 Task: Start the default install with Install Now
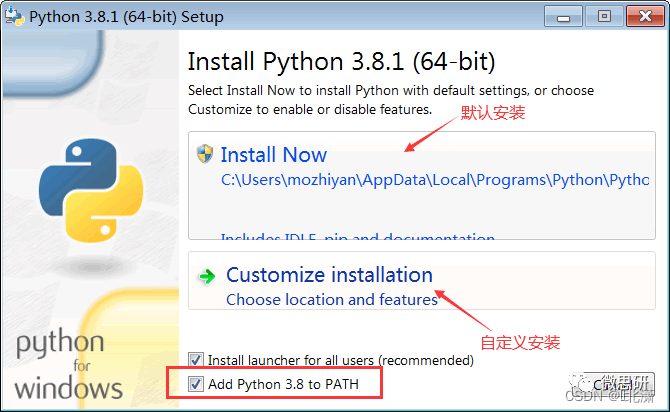click(x=274, y=154)
